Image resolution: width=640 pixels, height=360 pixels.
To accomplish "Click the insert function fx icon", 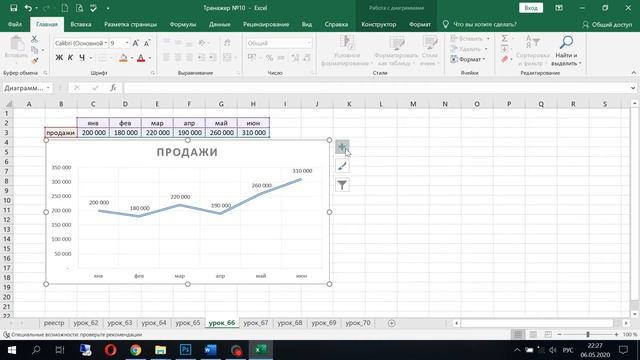I will [113, 88].
